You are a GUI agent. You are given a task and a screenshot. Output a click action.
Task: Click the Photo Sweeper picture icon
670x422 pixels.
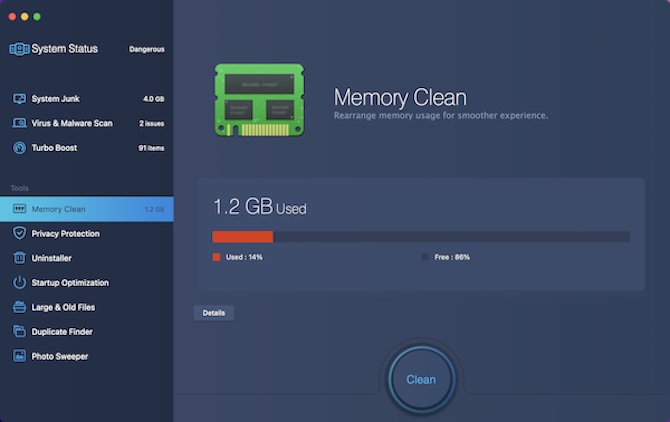(x=19, y=356)
